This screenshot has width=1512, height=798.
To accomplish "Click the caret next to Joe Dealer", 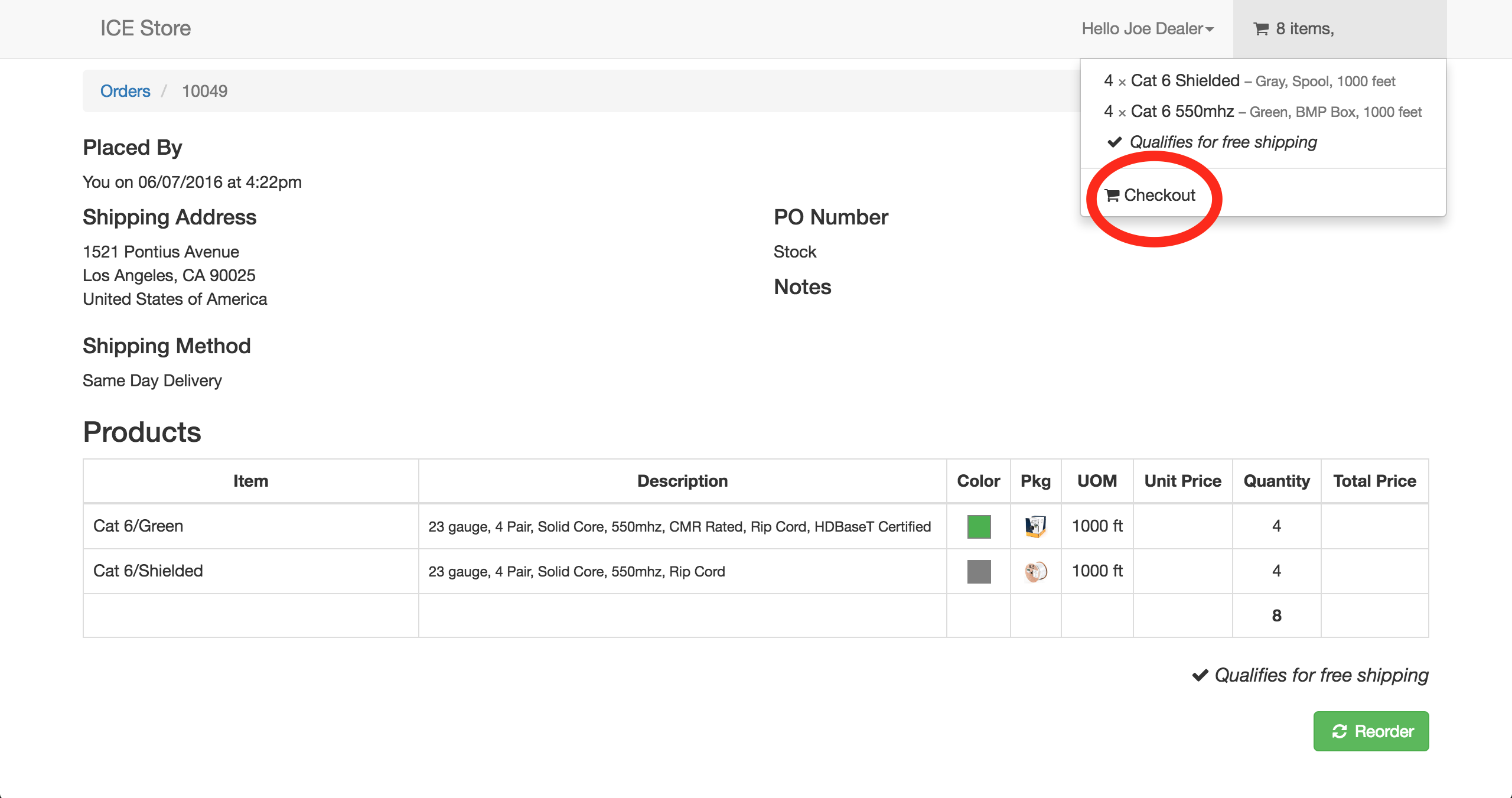I will click(1210, 30).
